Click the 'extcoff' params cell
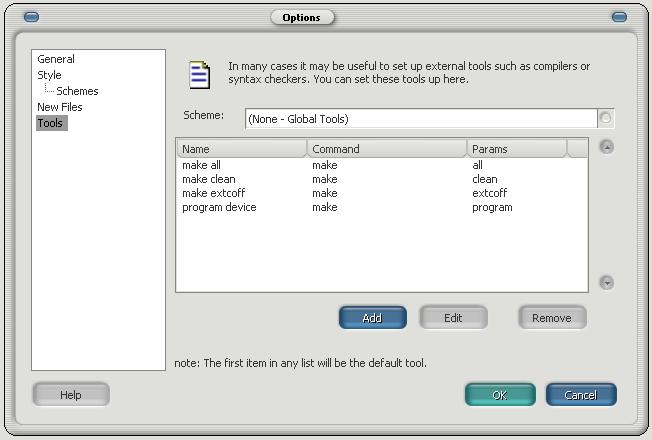The height and width of the screenshot is (440, 652). click(489, 193)
